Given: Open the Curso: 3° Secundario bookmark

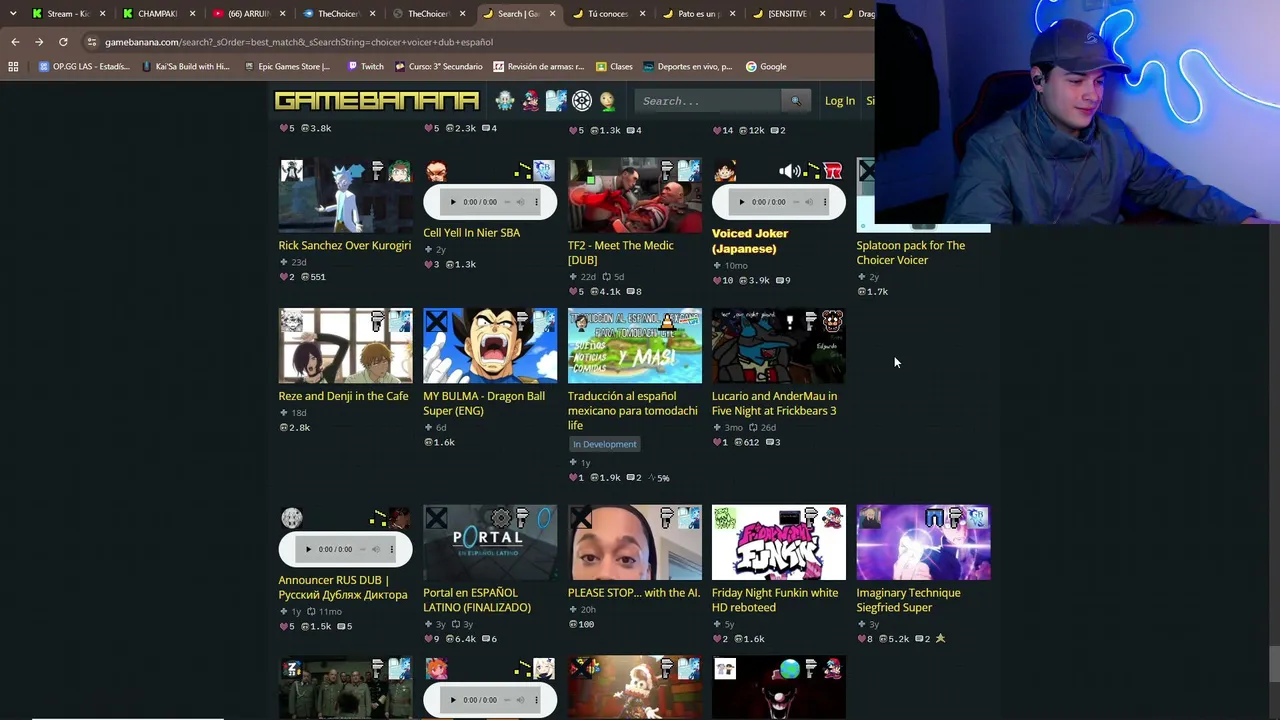Looking at the screenshot, I should pyautogui.click(x=438, y=67).
